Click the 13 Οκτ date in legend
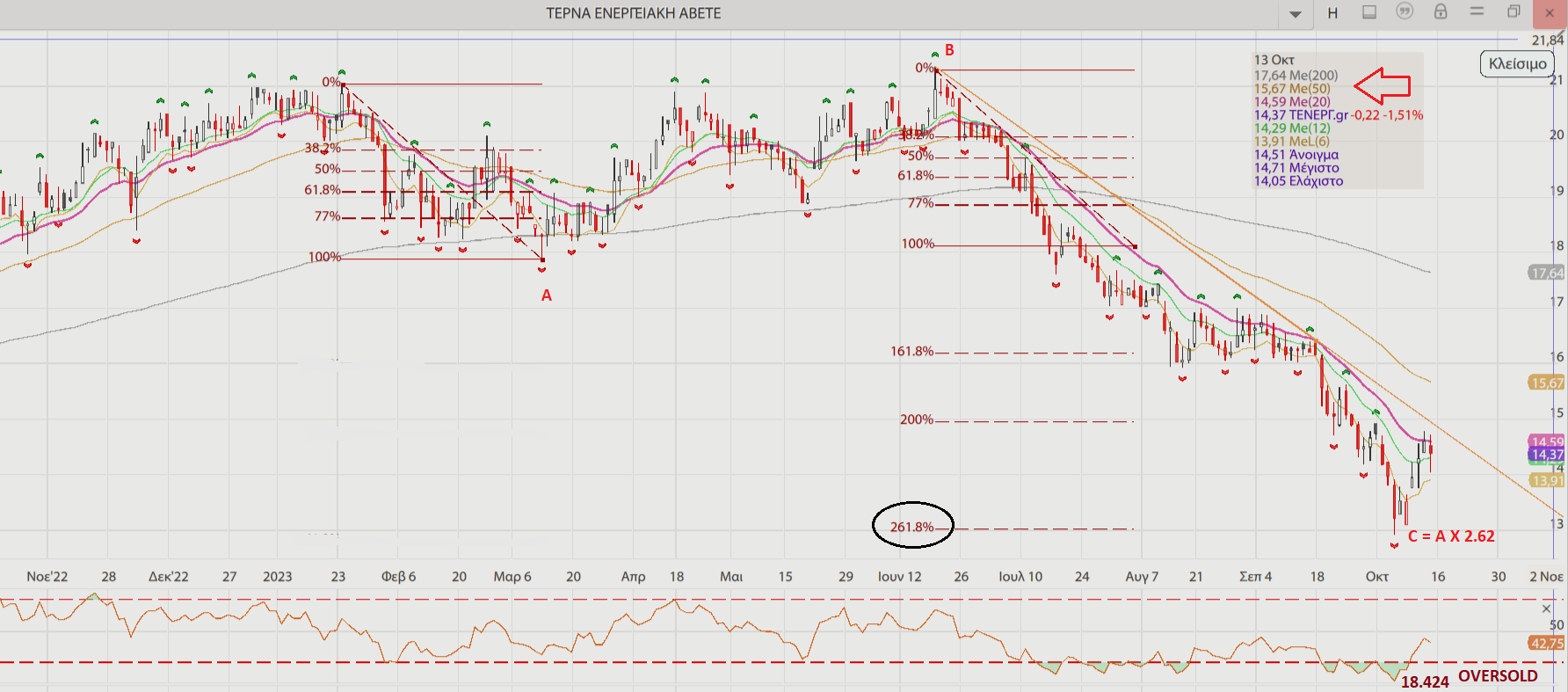 click(1274, 60)
